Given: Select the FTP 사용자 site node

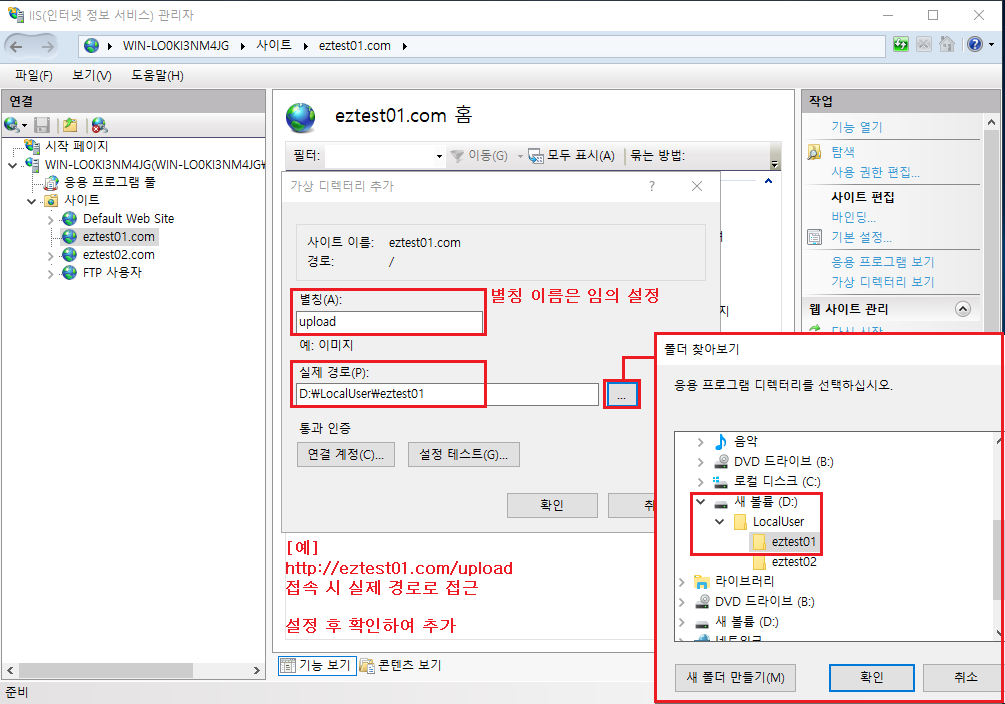Looking at the screenshot, I should point(112,272).
